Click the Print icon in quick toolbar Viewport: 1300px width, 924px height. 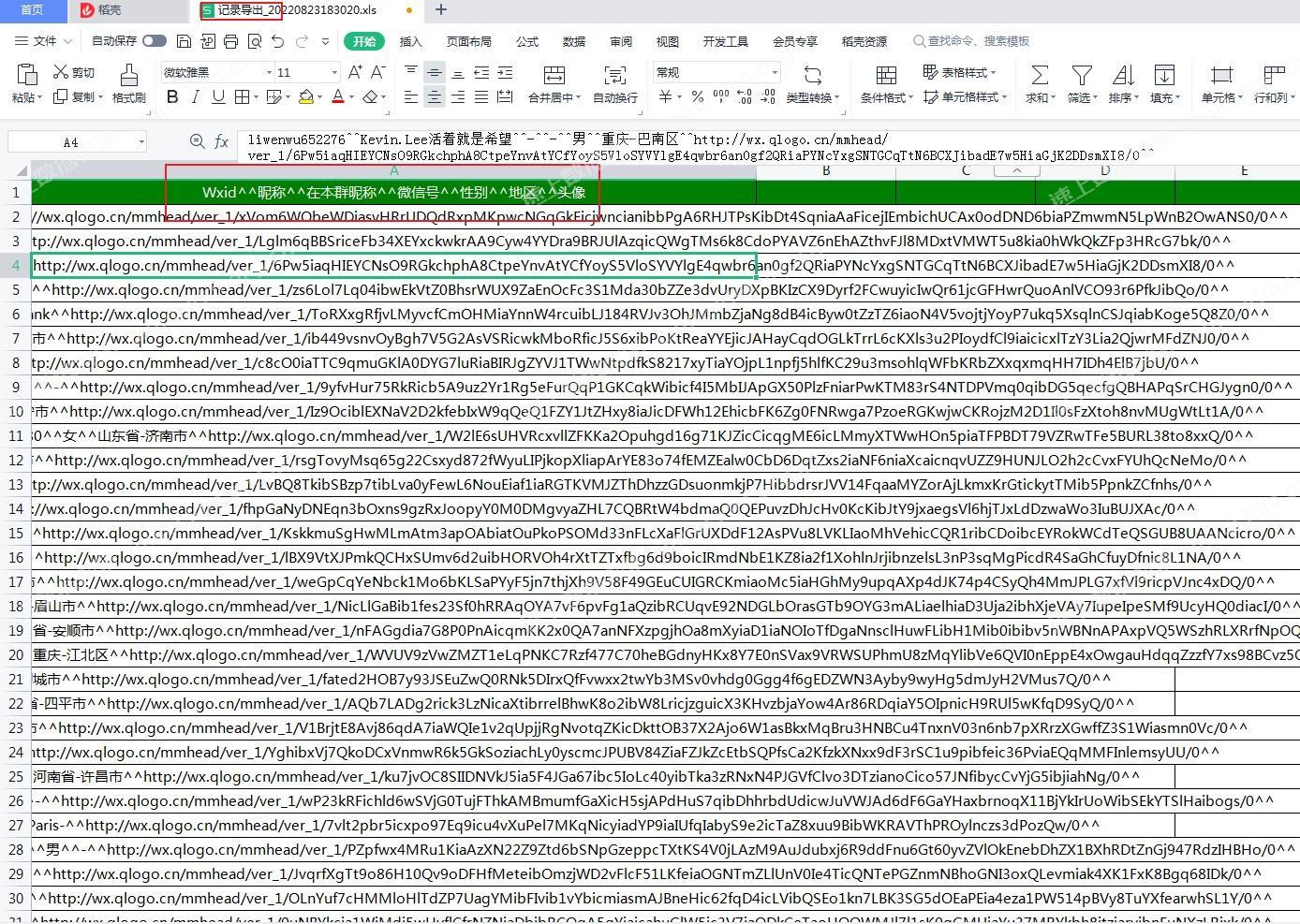pos(230,41)
